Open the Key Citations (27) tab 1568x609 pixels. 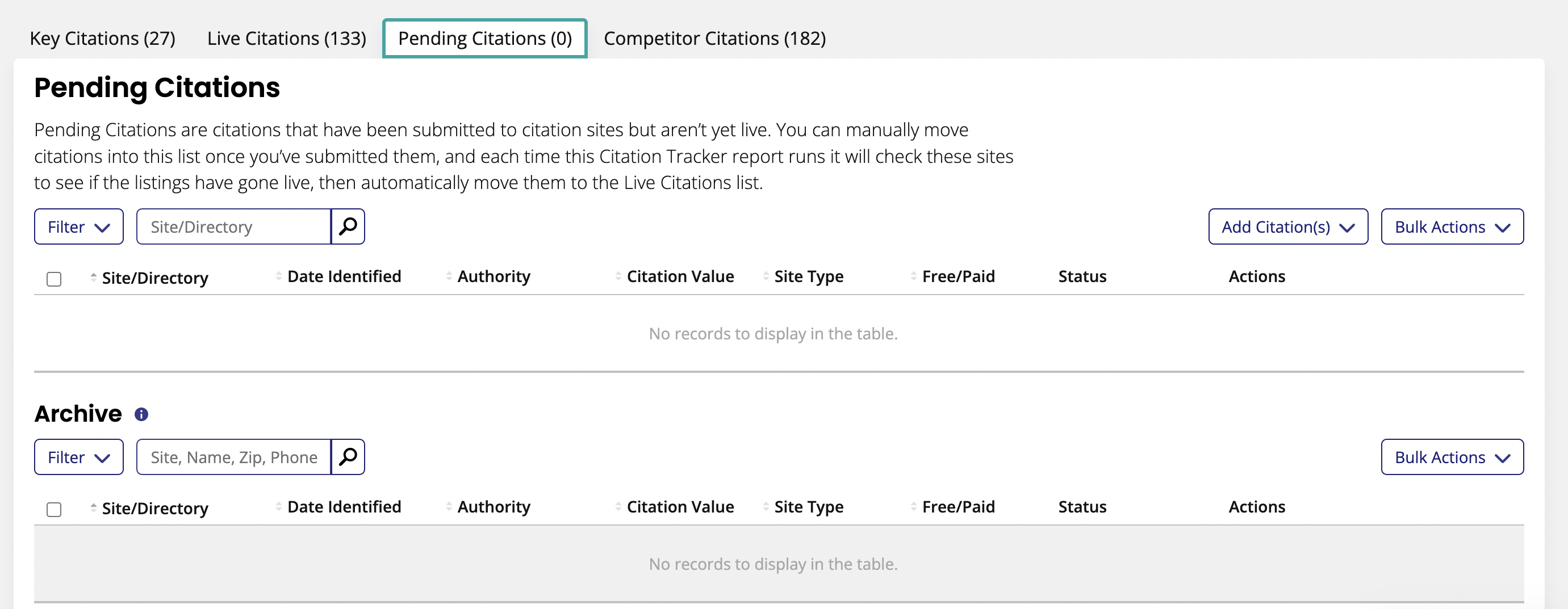point(102,39)
